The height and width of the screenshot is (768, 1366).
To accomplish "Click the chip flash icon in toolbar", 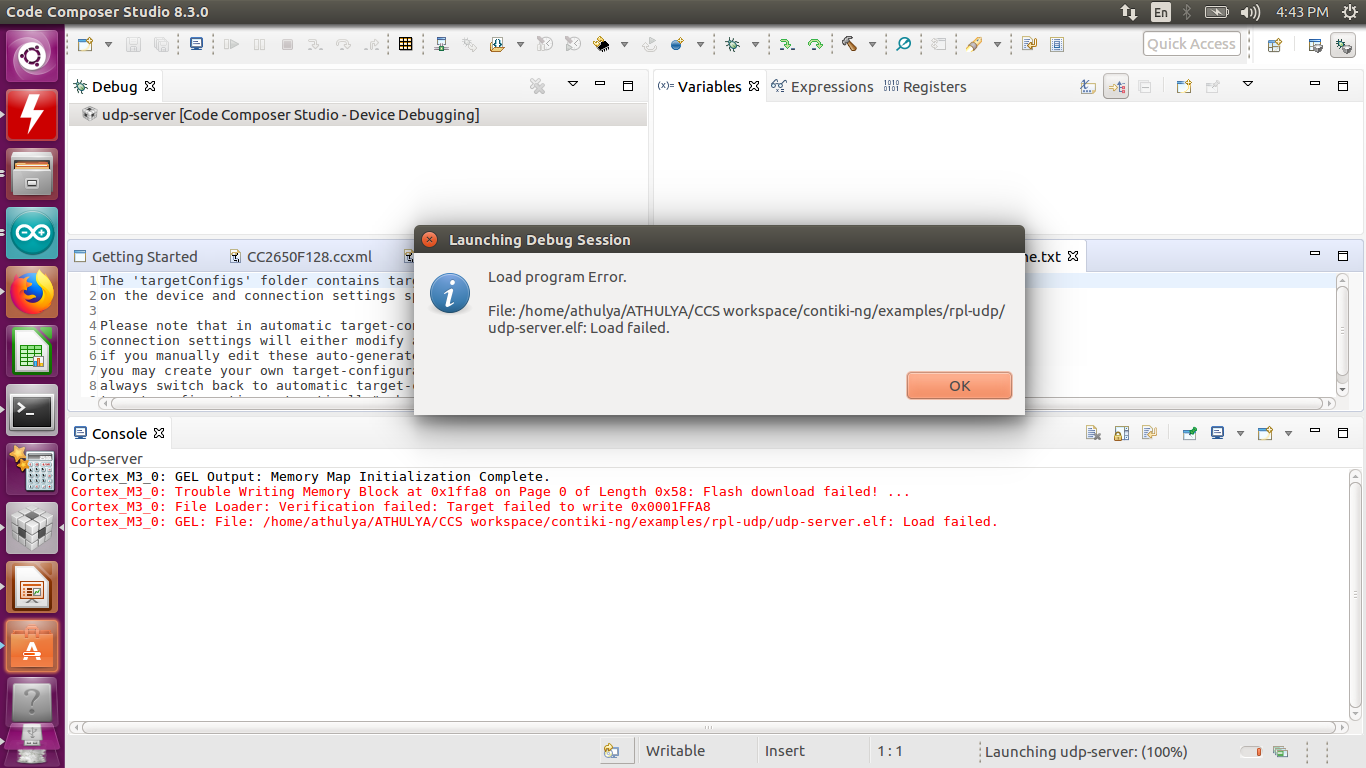I will (x=601, y=44).
